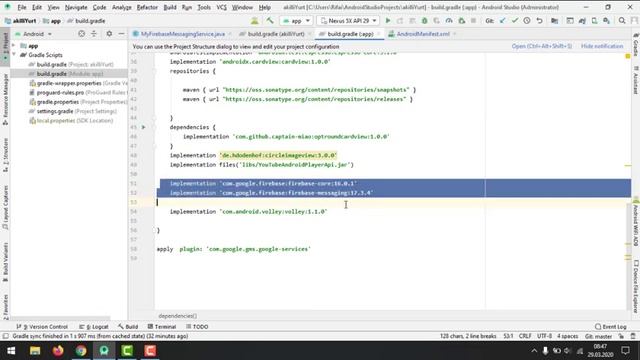640x360 pixels.
Task: Open the Navigate menu
Action: click(76, 7)
